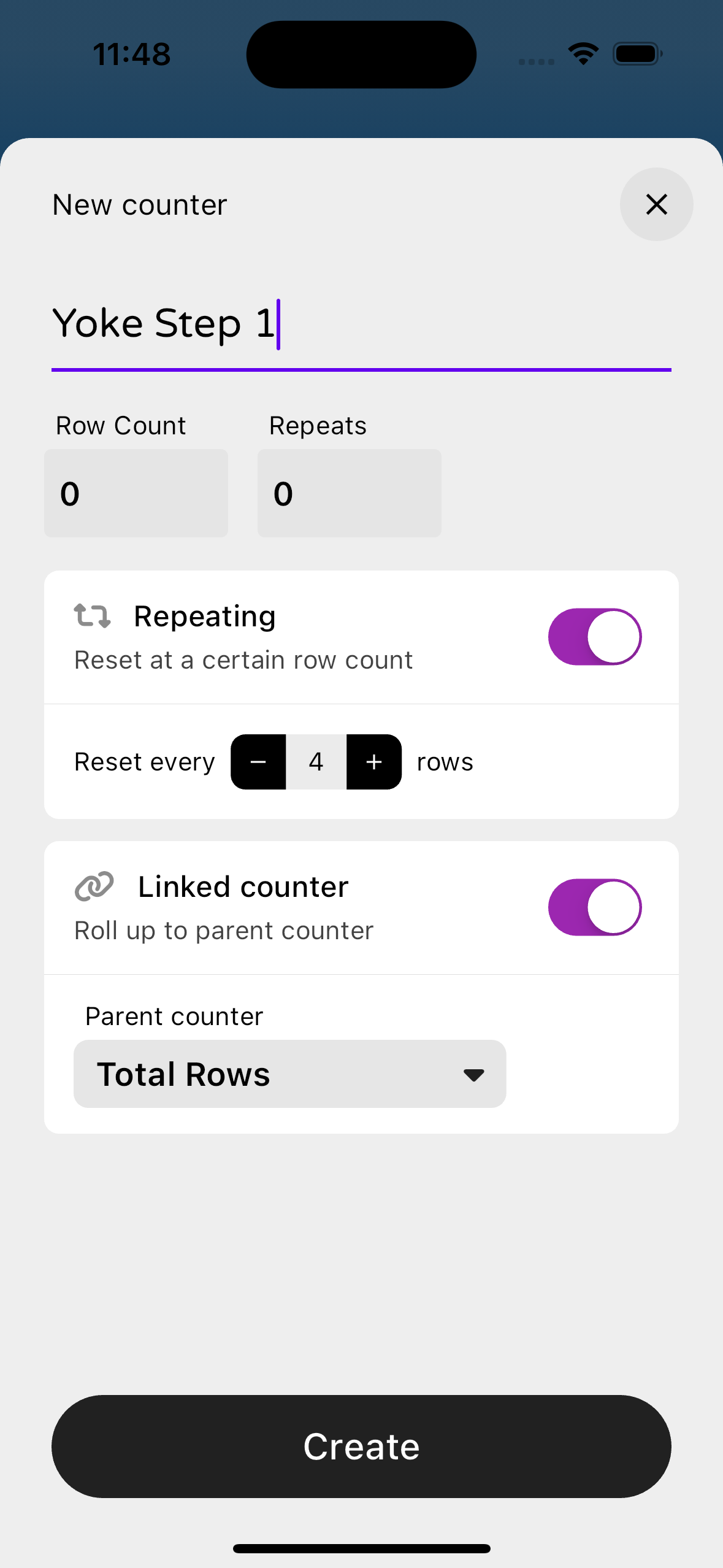Close the New counter dialog
This screenshot has width=723, height=1568.
tap(656, 204)
